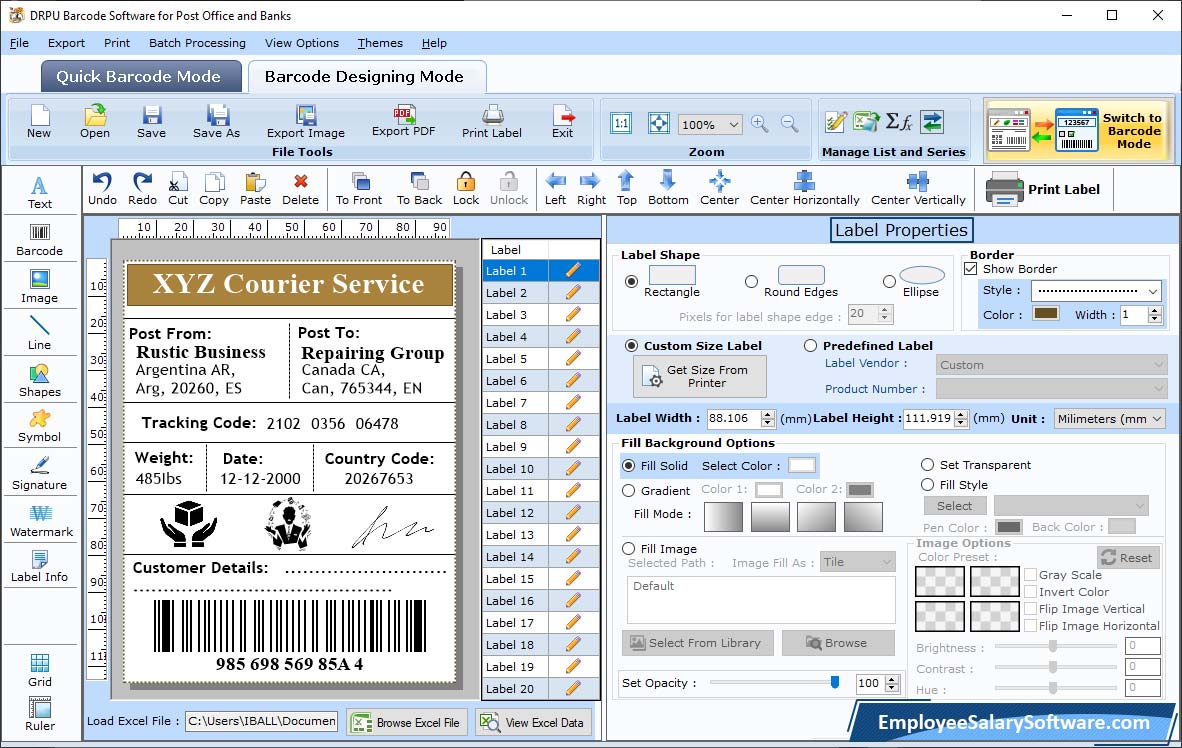Click the Redo icon
Image resolution: width=1182 pixels, height=748 pixels.
pos(142,189)
